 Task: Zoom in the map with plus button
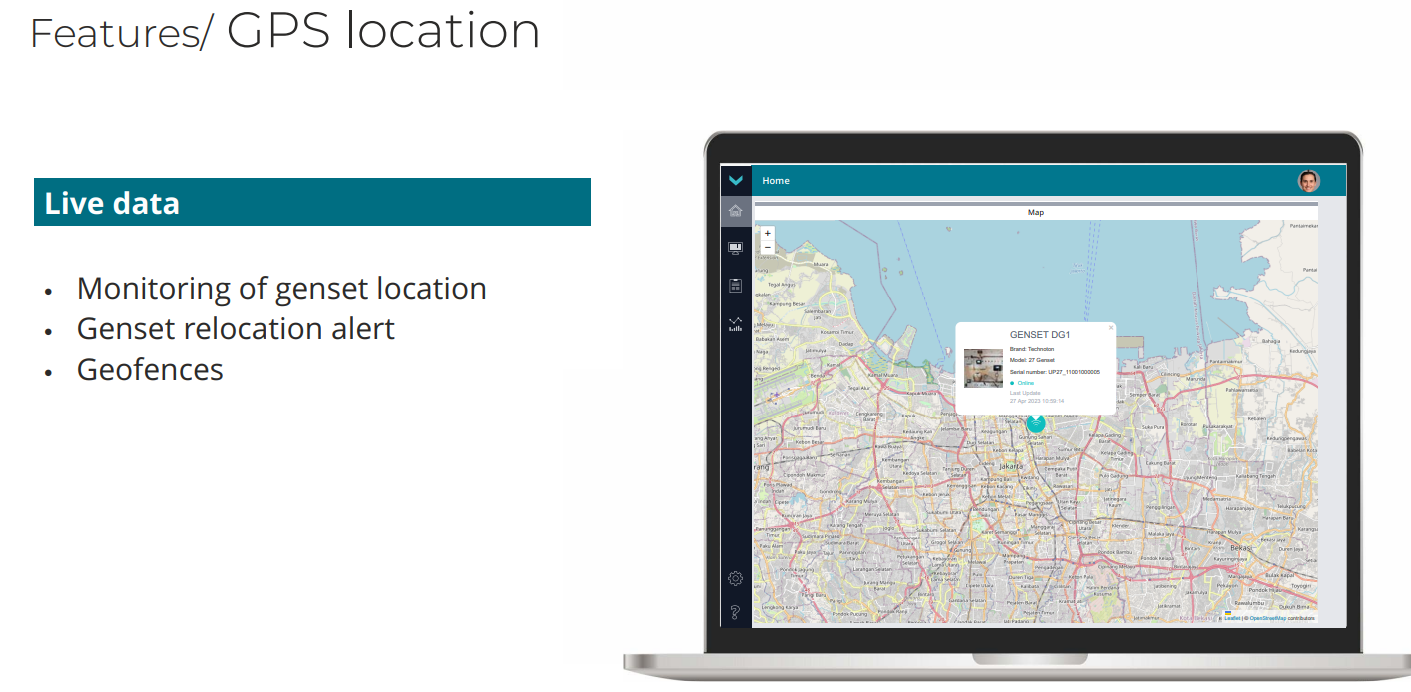point(767,233)
